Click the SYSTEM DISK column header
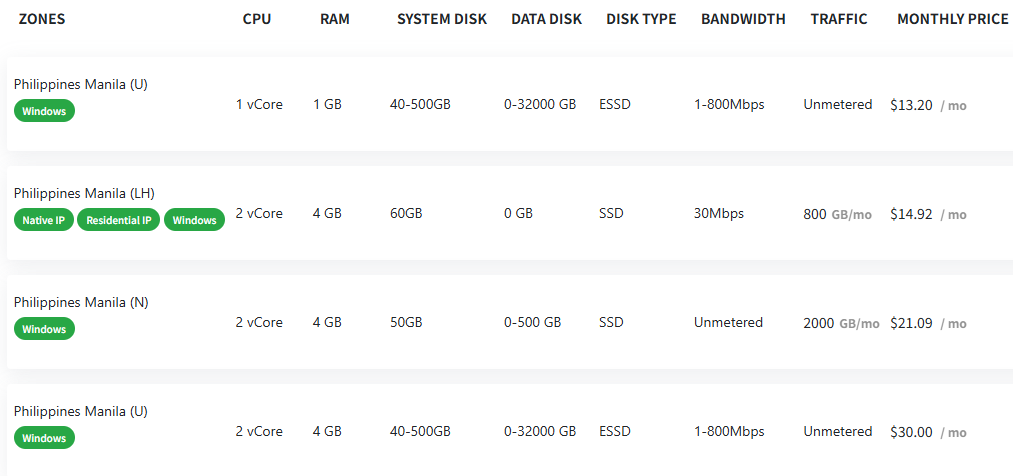 coord(442,19)
